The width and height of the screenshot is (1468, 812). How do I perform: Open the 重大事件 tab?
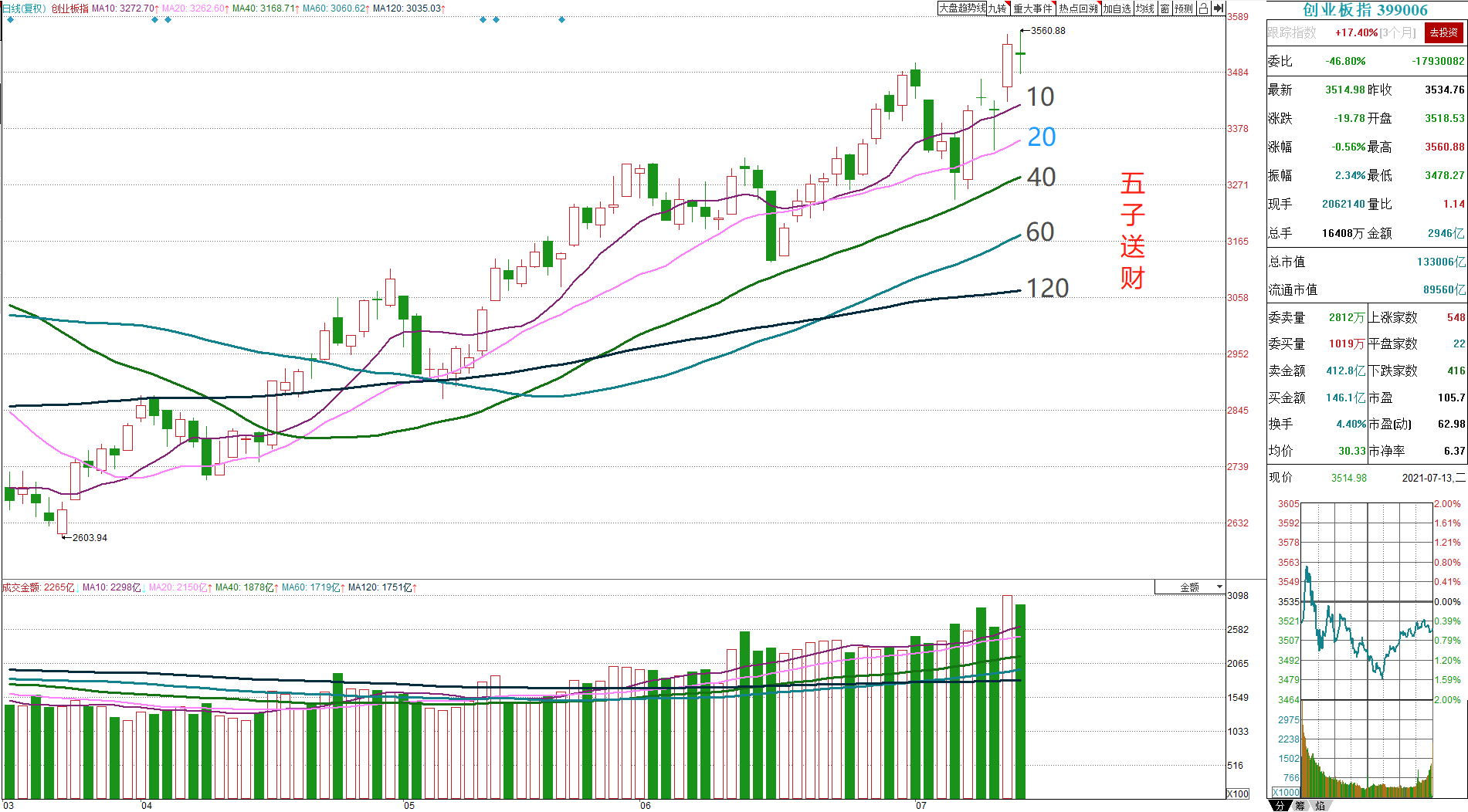point(1033,8)
